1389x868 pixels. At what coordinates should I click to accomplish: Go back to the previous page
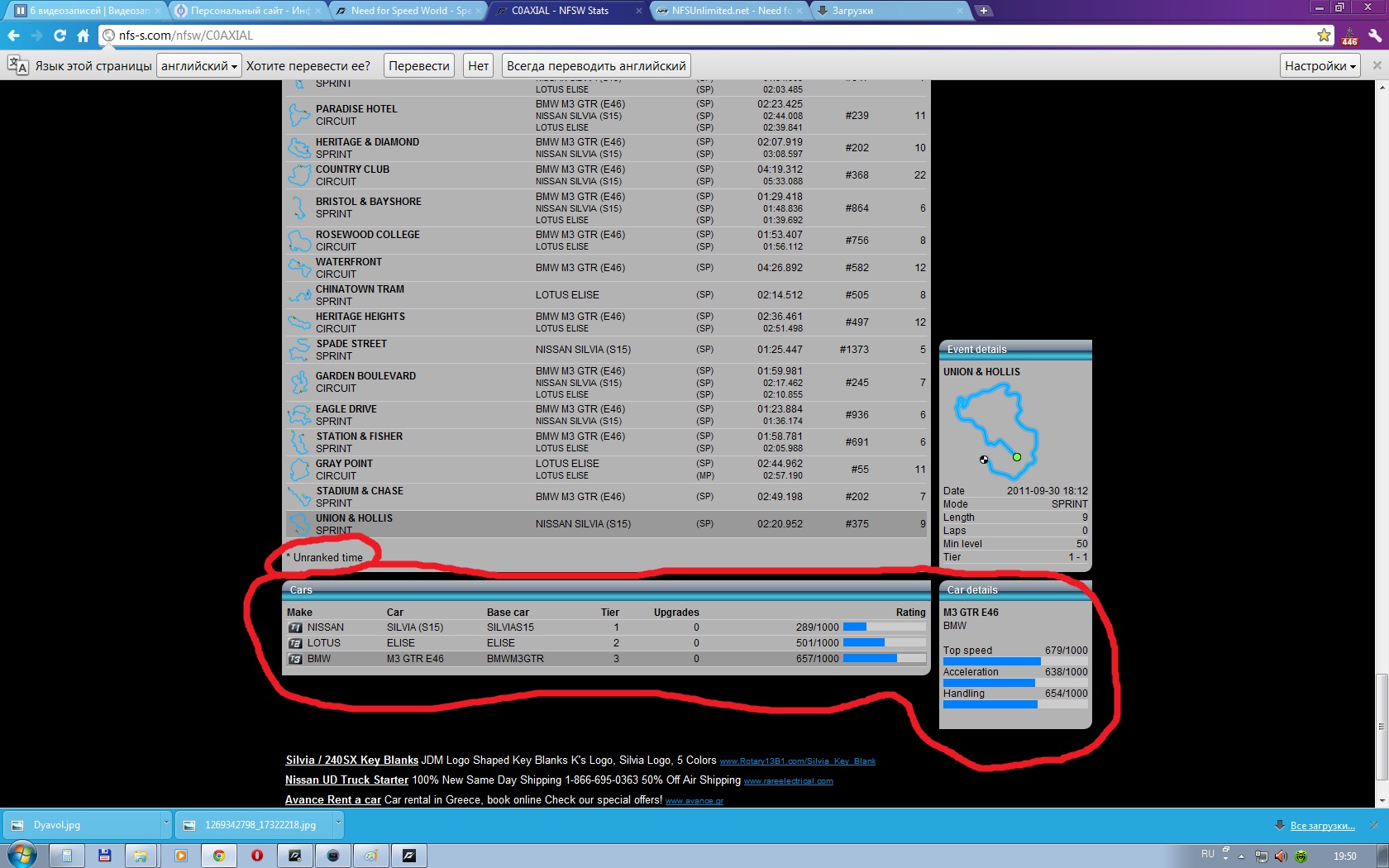13,36
